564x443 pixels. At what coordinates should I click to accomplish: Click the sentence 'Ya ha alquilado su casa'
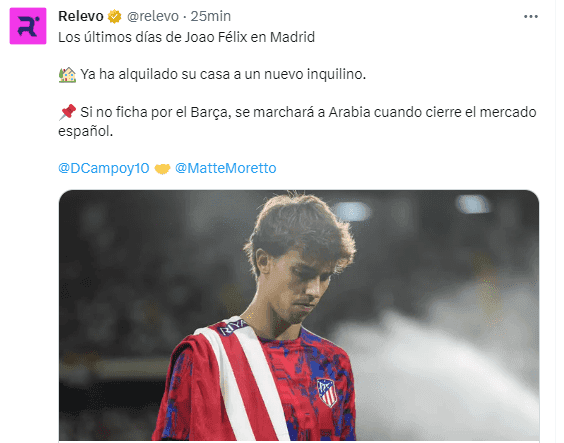pos(156,74)
